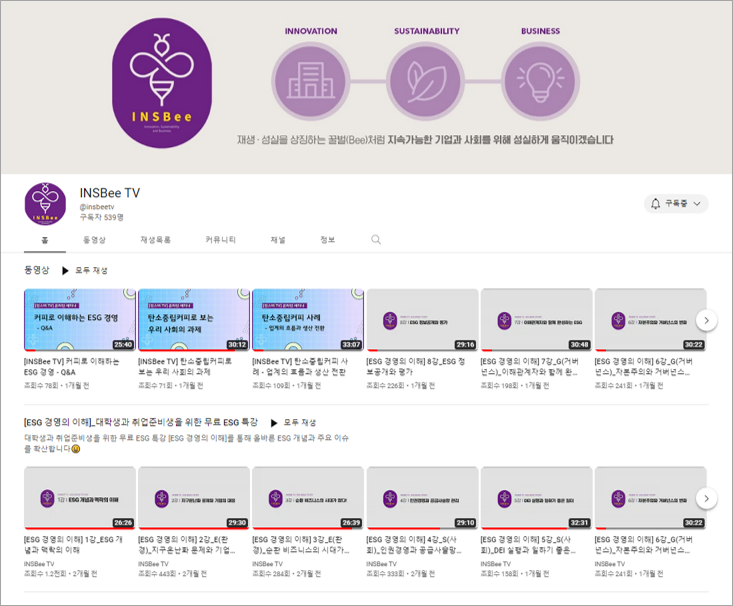The image size is (733, 606).
Task: Click view count 조회수 1.2천회 under 1강
Action: pos(45,574)
